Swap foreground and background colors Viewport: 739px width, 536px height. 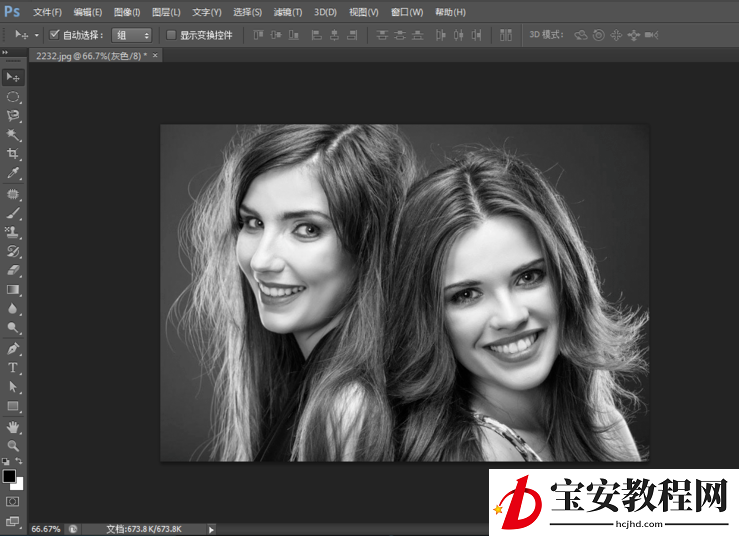point(19,461)
